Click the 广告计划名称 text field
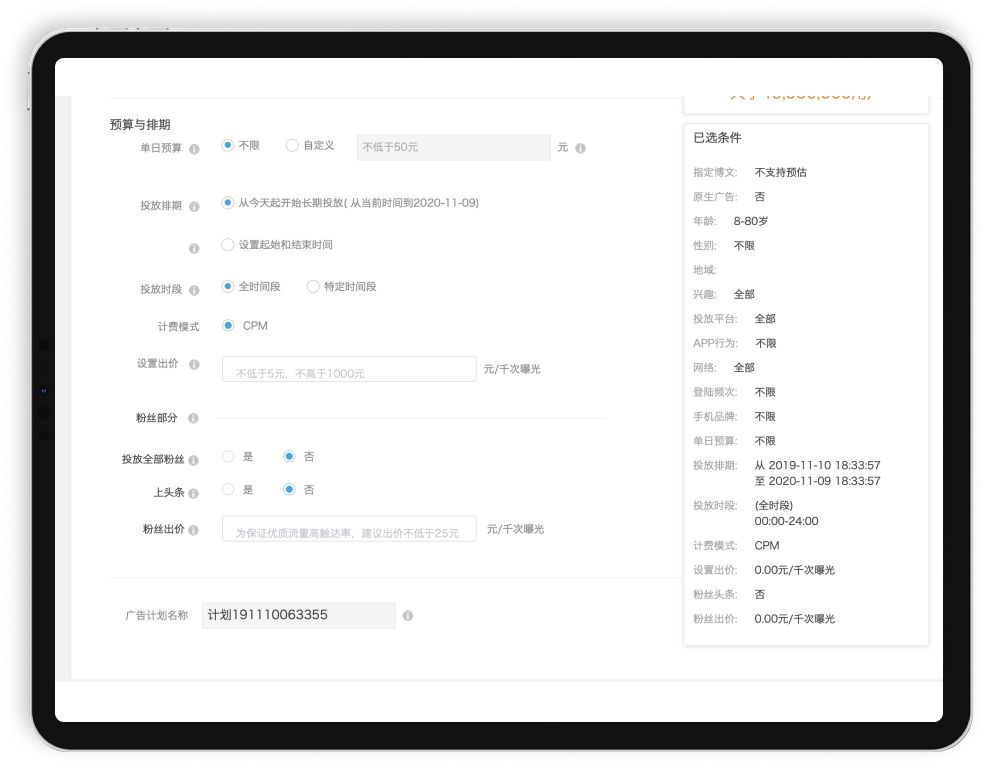986x765 pixels. [298, 615]
